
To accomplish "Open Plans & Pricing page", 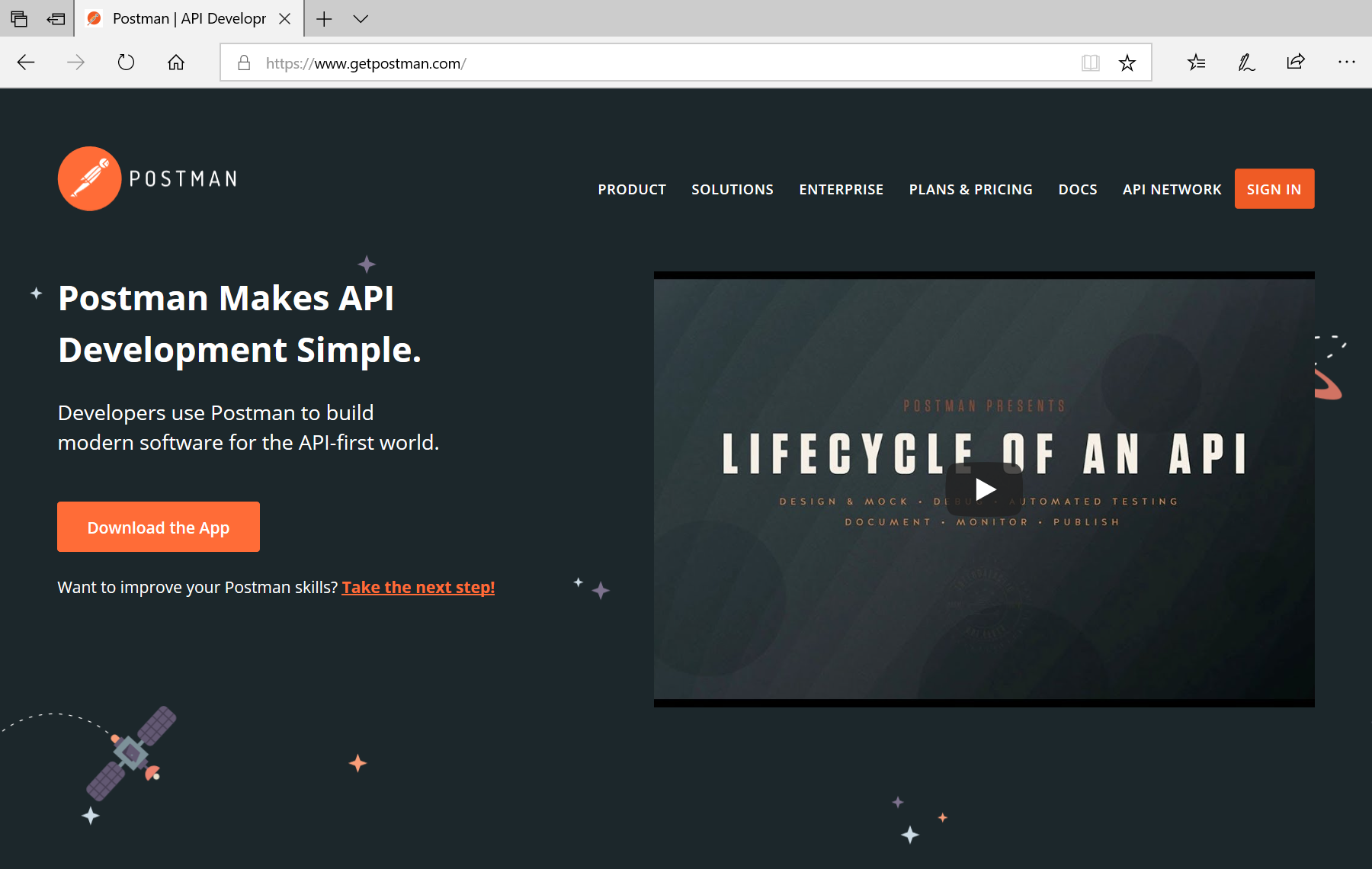I will [x=970, y=189].
